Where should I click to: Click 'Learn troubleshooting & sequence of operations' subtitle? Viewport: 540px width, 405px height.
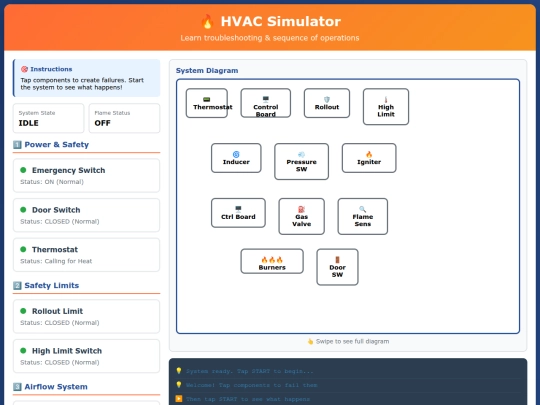click(x=270, y=38)
